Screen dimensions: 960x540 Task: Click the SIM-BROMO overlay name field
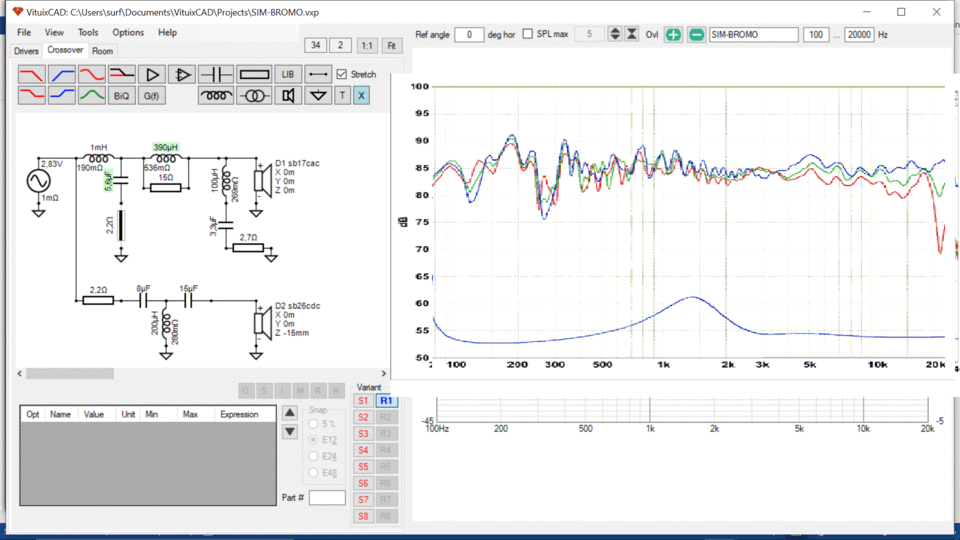(754, 35)
